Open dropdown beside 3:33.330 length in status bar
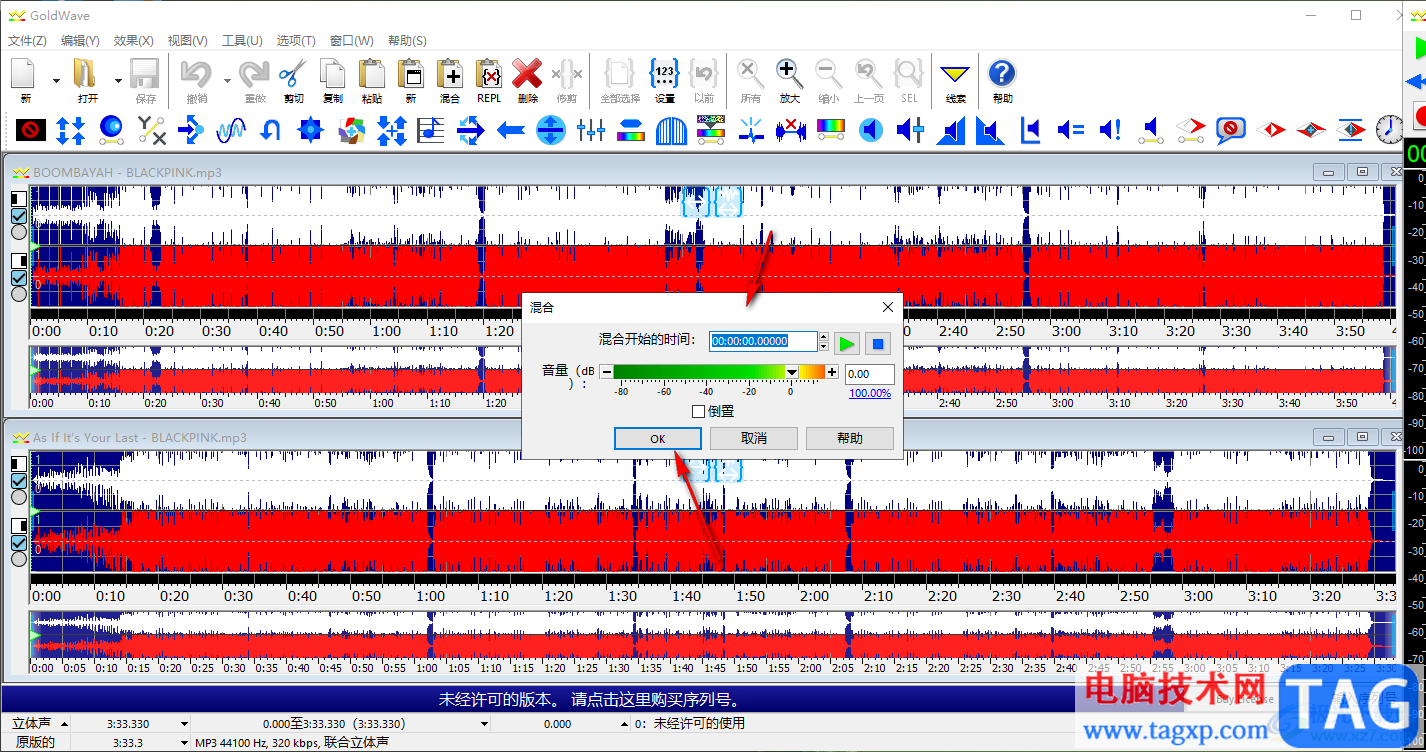The image size is (1426, 752). pos(184,723)
